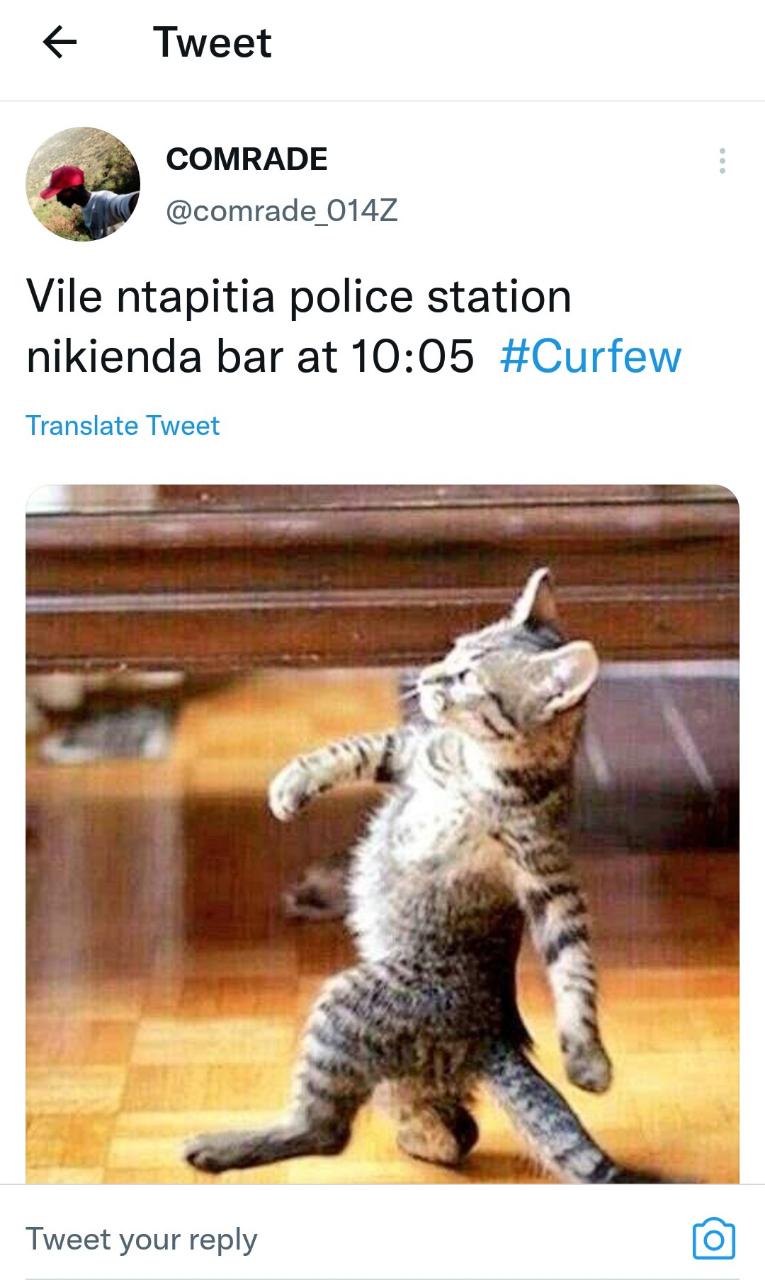Image resolution: width=765 pixels, height=1280 pixels.
Task: Click the Translate Tweet link
Action: [122, 425]
